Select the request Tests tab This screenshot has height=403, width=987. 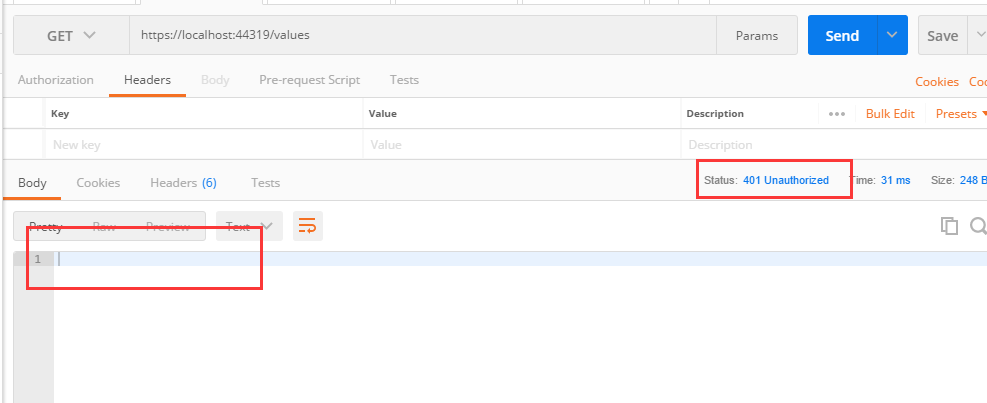pos(404,80)
